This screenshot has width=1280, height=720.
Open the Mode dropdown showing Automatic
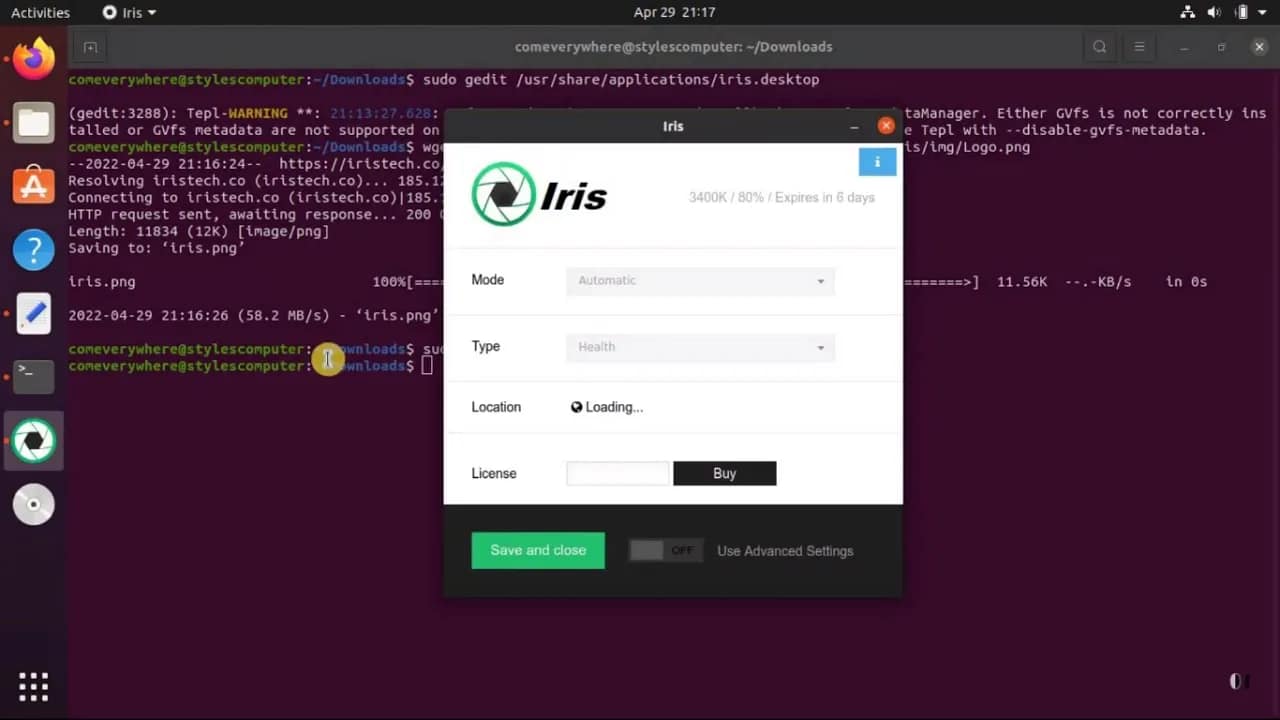pos(699,281)
